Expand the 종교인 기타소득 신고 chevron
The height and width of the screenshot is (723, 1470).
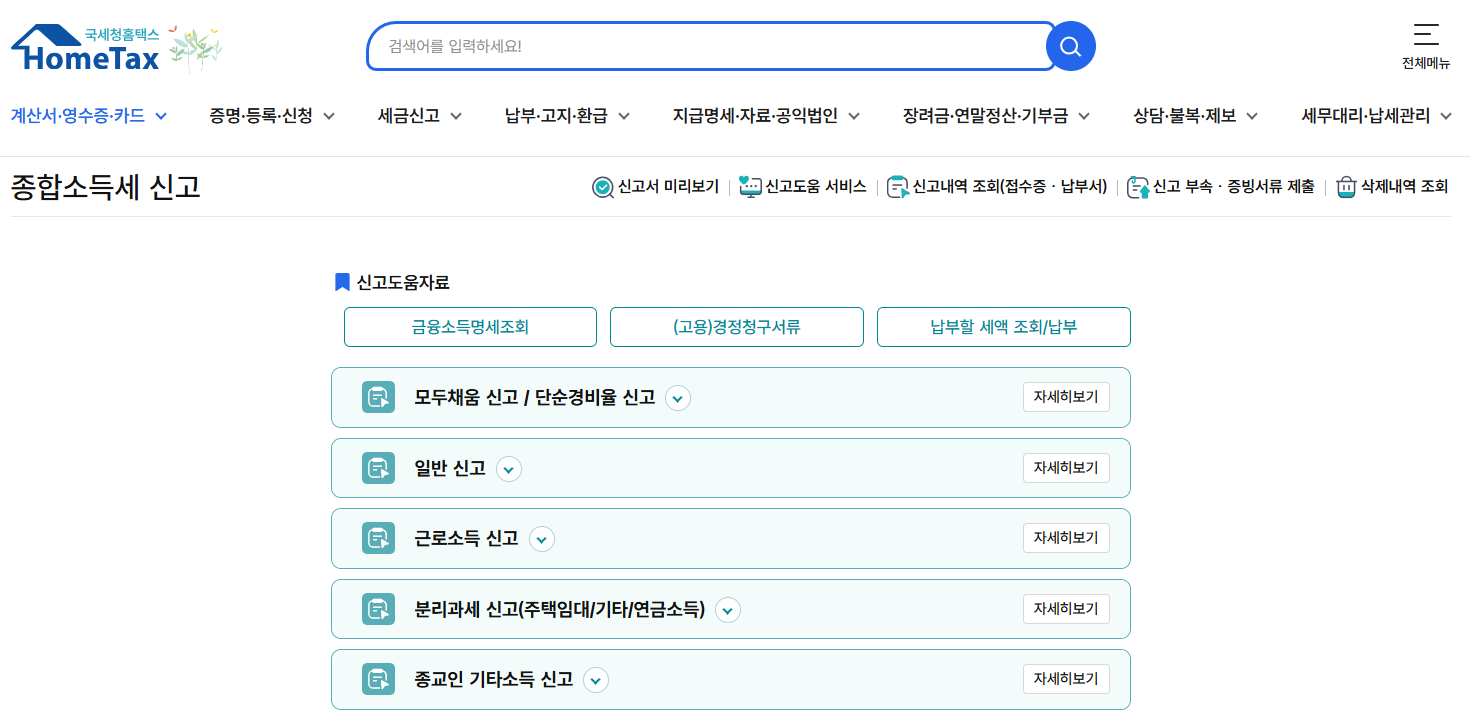[x=596, y=681]
